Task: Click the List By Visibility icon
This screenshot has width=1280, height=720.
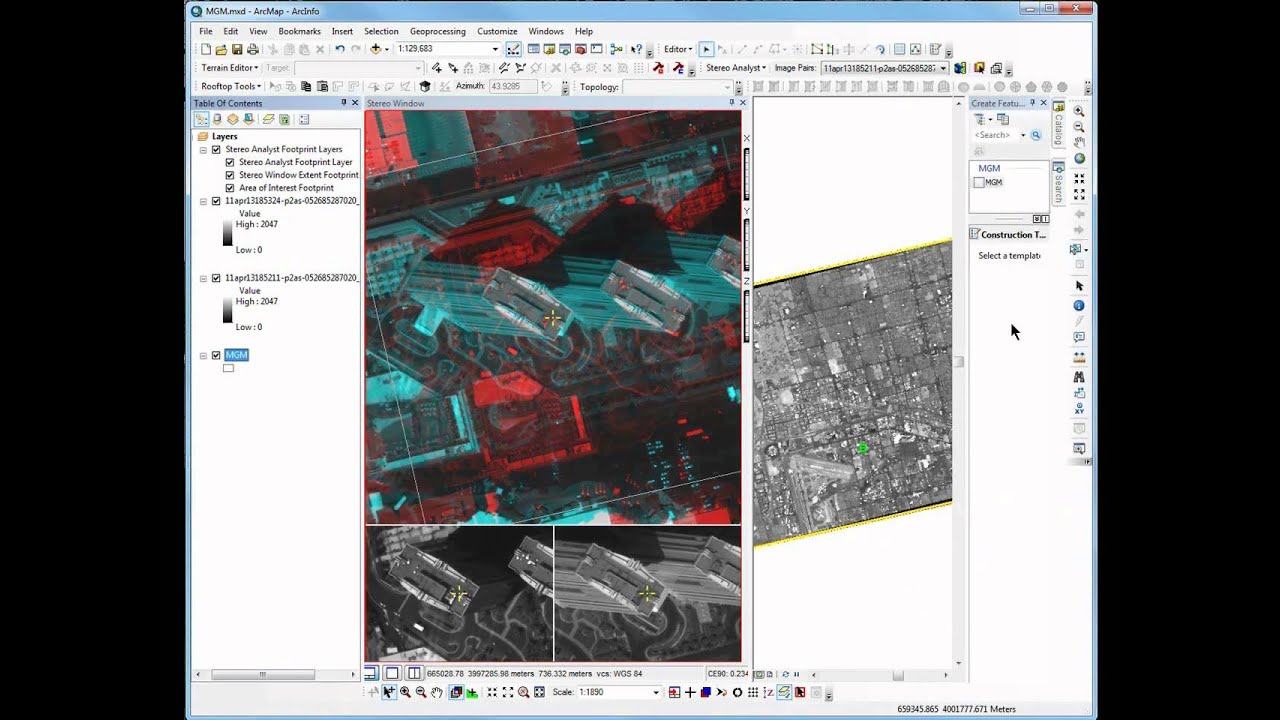Action: tap(232, 119)
